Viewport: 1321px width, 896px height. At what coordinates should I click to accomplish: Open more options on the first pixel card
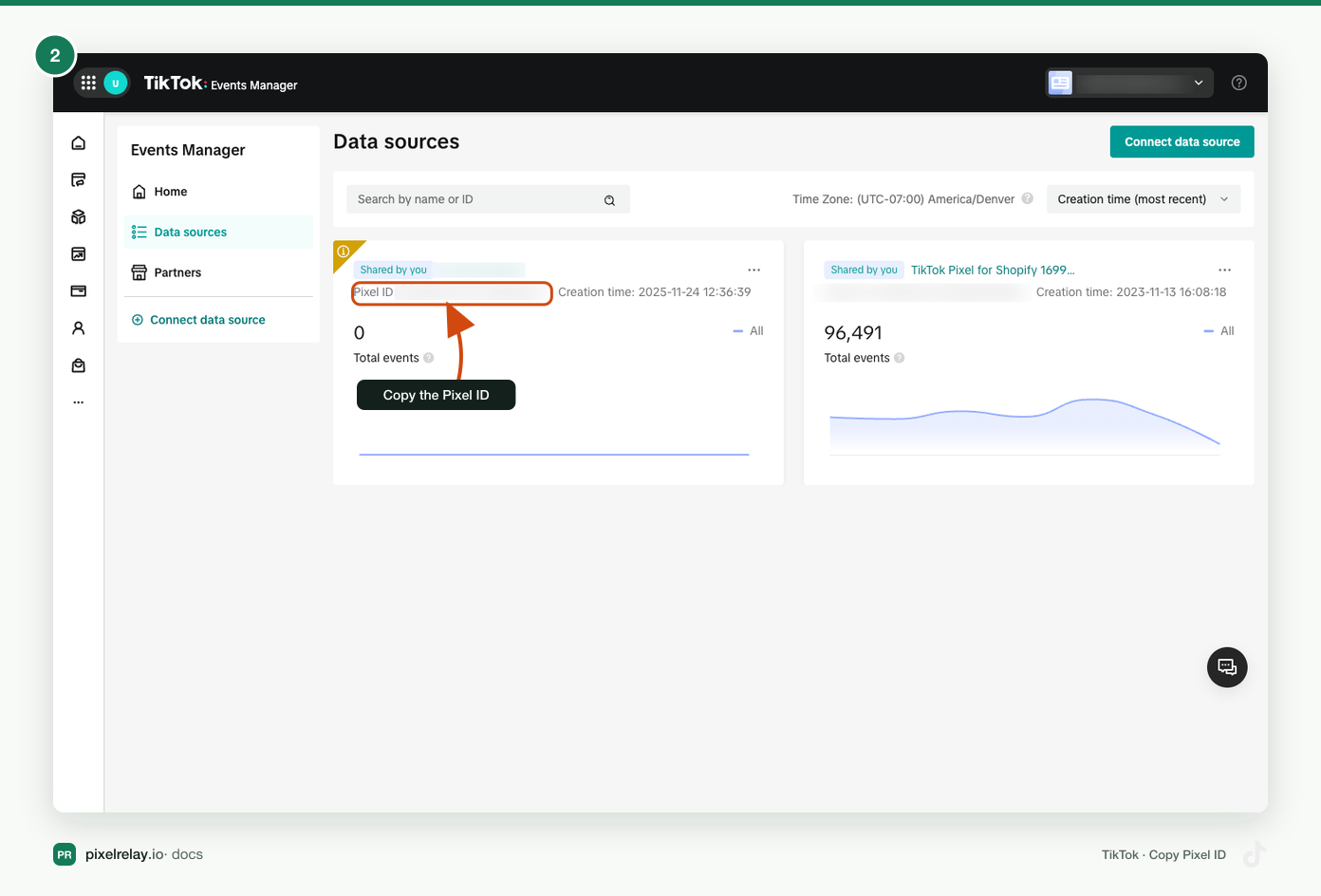754,271
